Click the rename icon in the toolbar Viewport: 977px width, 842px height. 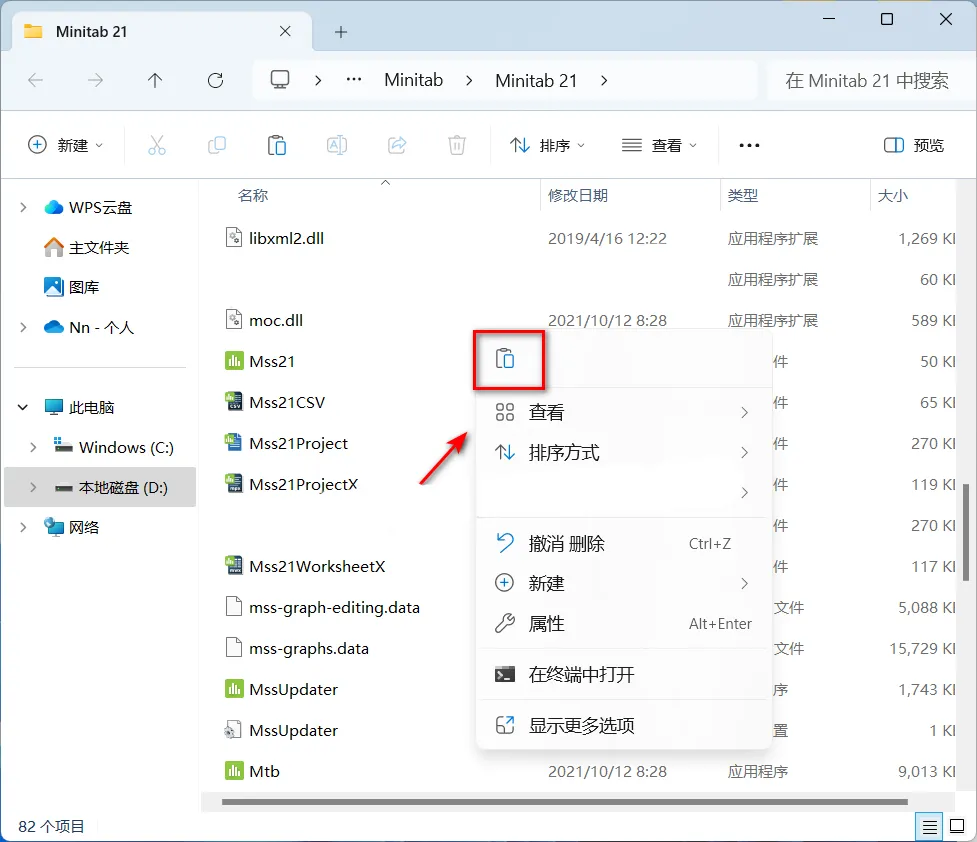click(336, 145)
